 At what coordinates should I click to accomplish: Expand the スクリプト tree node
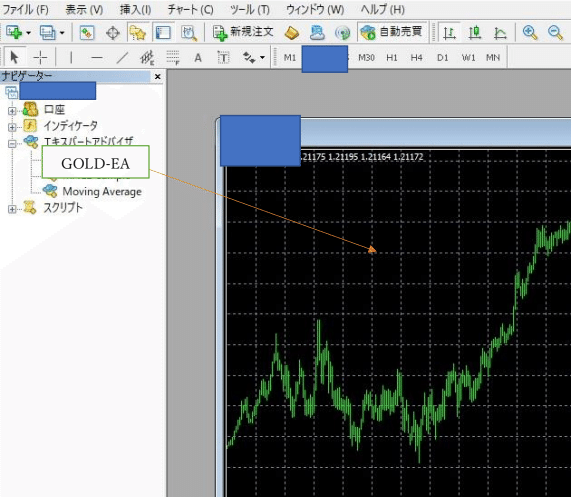coord(12,209)
